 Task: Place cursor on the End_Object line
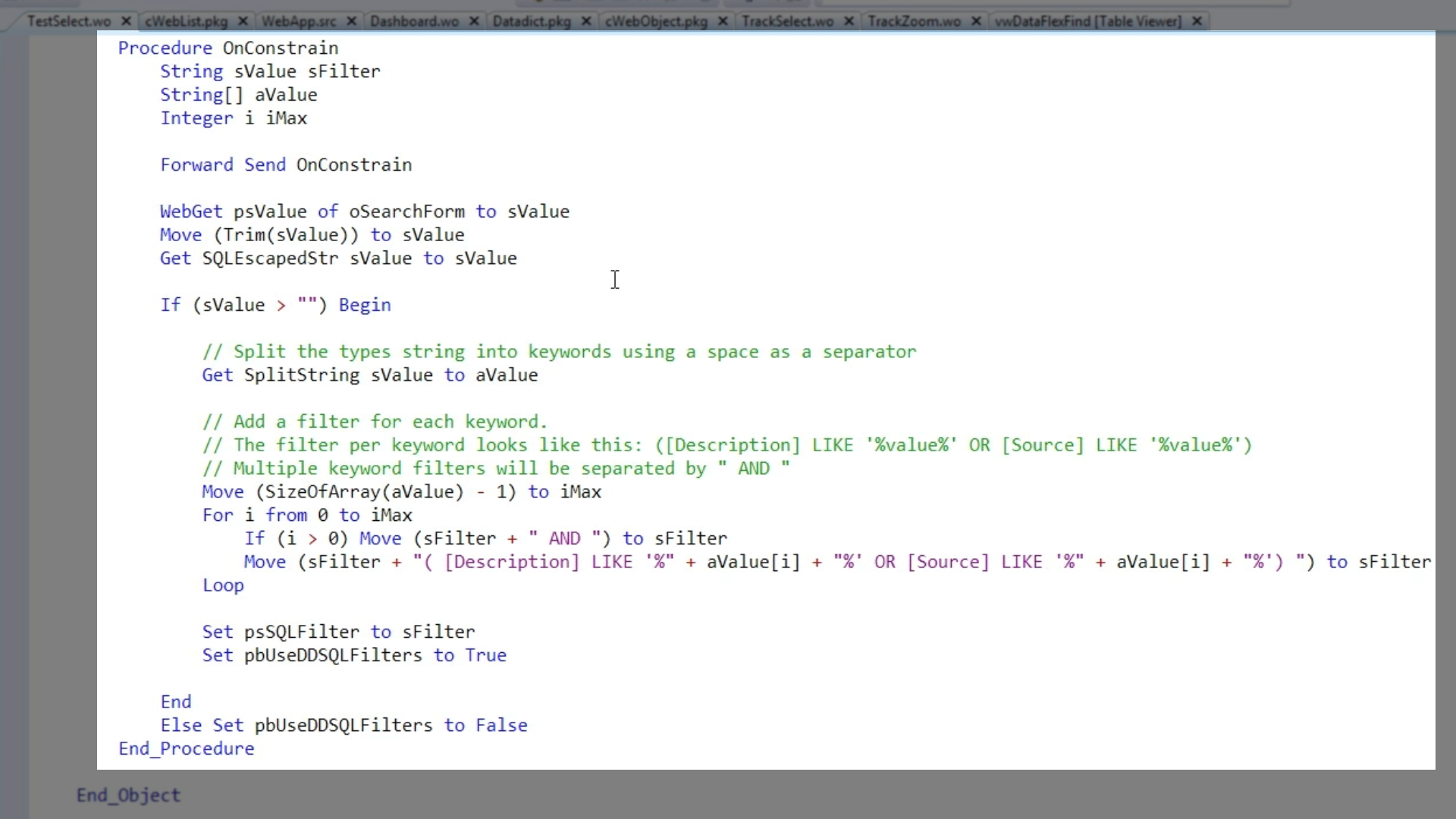pyautogui.click(x=128, y=795)
